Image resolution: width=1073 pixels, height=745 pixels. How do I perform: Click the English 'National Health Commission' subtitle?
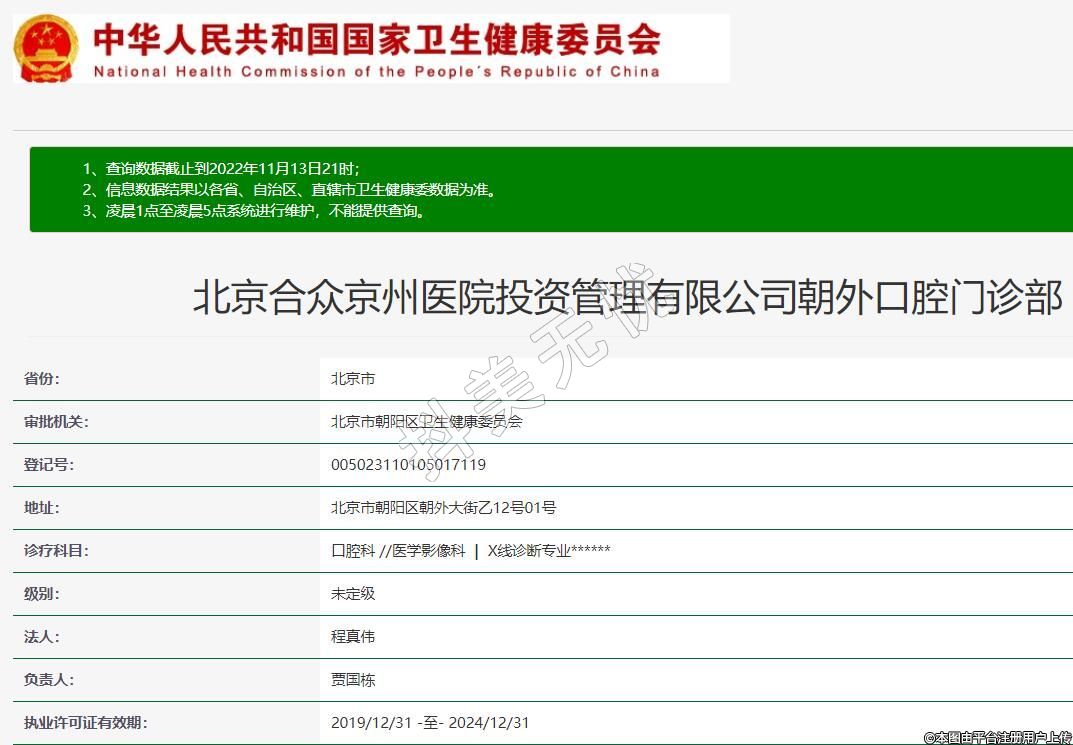pyautogui.click(x=376, y=72)
